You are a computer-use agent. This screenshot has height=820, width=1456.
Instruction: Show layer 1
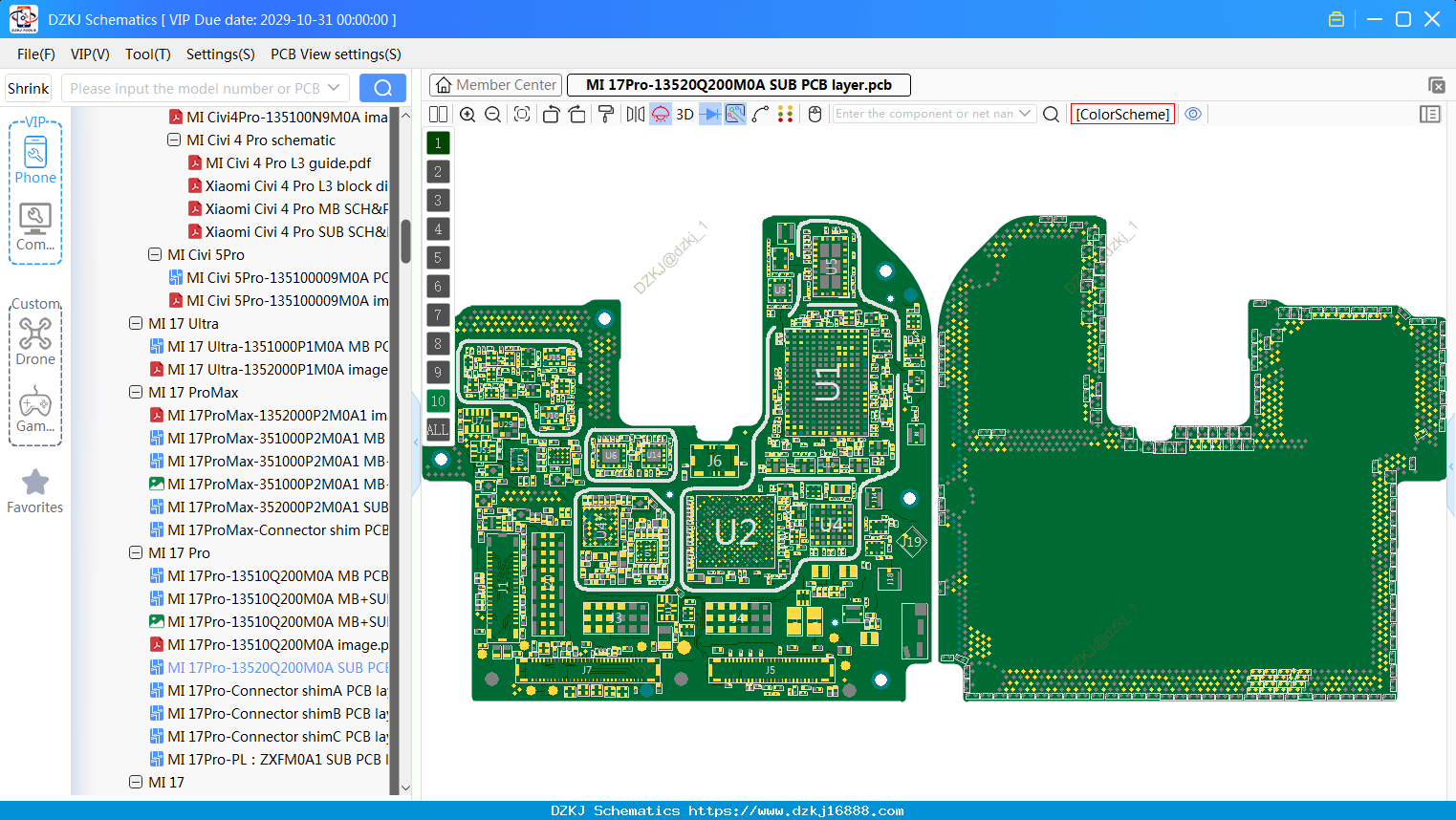pyautogui.click(x=438, y=142)
